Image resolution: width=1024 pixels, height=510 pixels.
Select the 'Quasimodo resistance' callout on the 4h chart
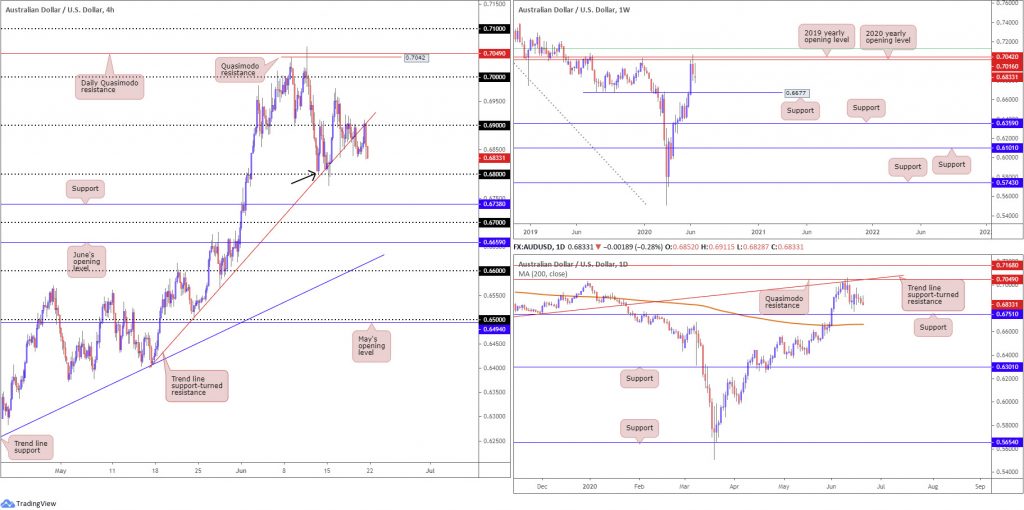click(242, 71)
